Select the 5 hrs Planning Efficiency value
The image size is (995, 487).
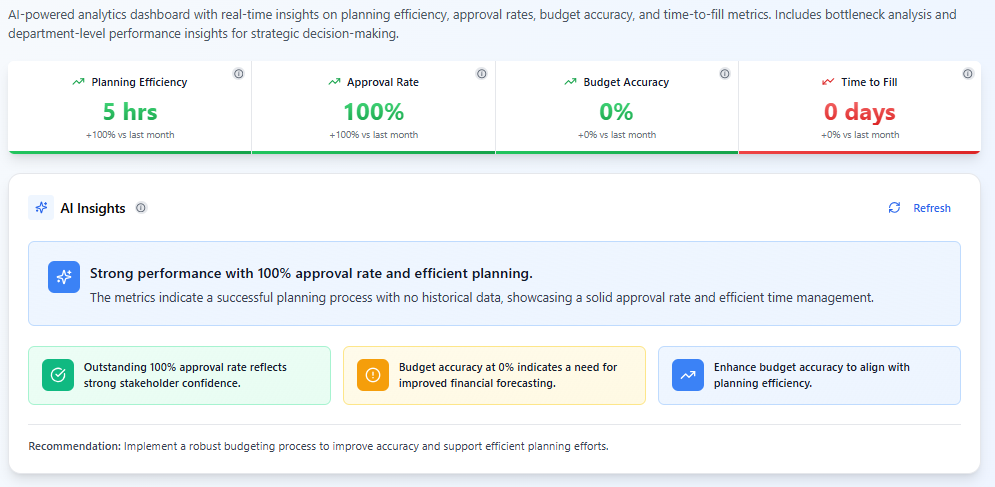[130, 112]
